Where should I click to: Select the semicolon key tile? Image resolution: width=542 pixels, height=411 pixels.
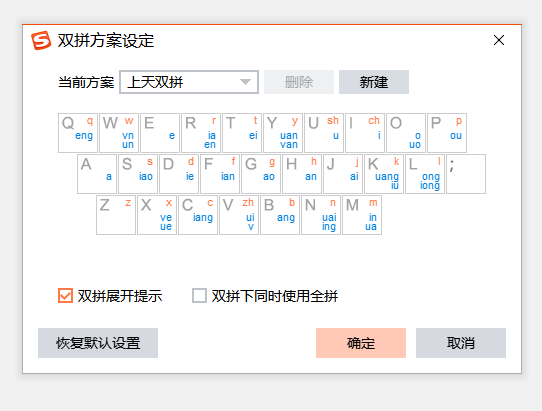click(x=466, y=174)
